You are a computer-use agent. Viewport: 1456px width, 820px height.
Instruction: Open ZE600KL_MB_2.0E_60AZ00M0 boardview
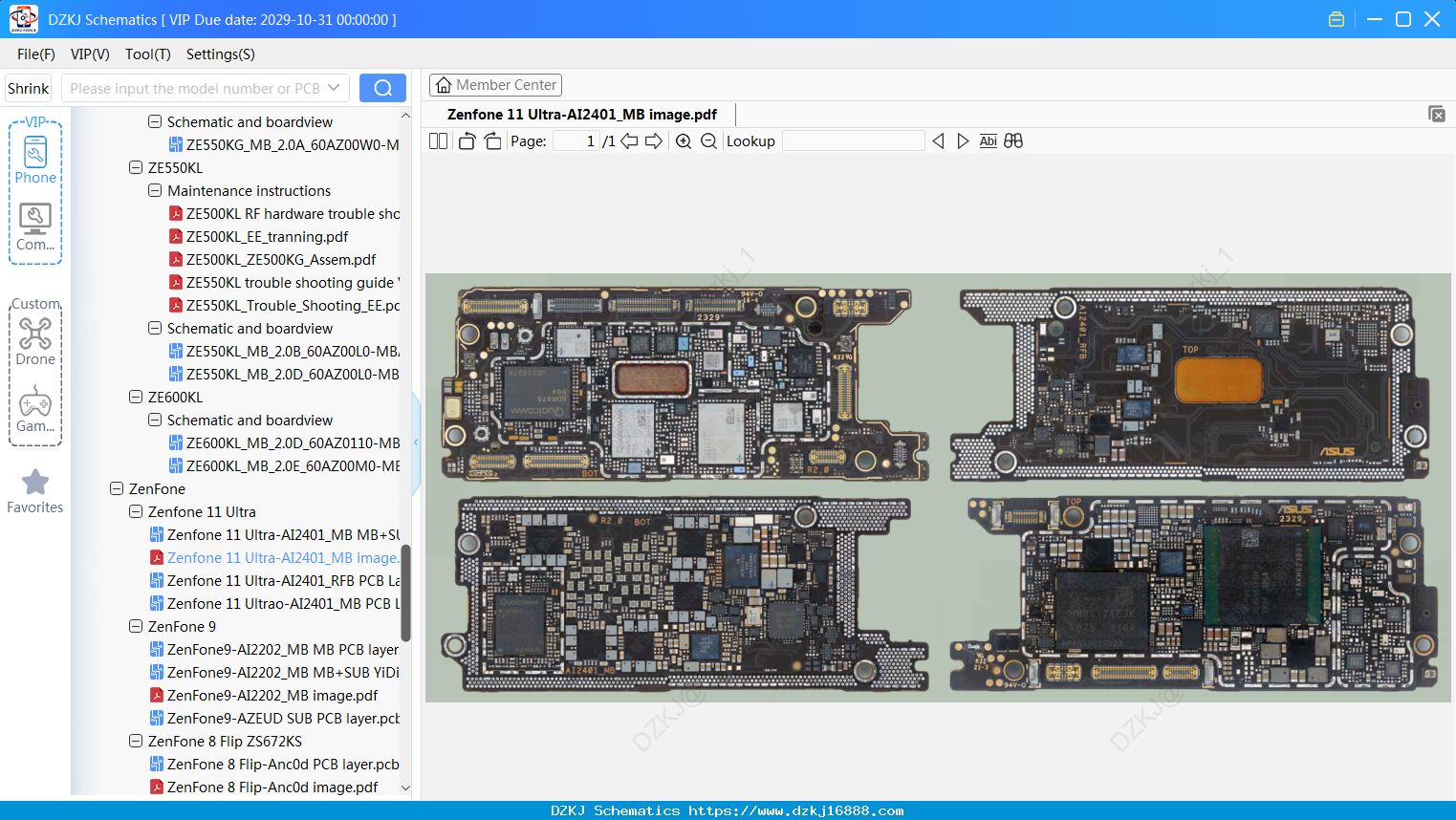click(284, 465)
